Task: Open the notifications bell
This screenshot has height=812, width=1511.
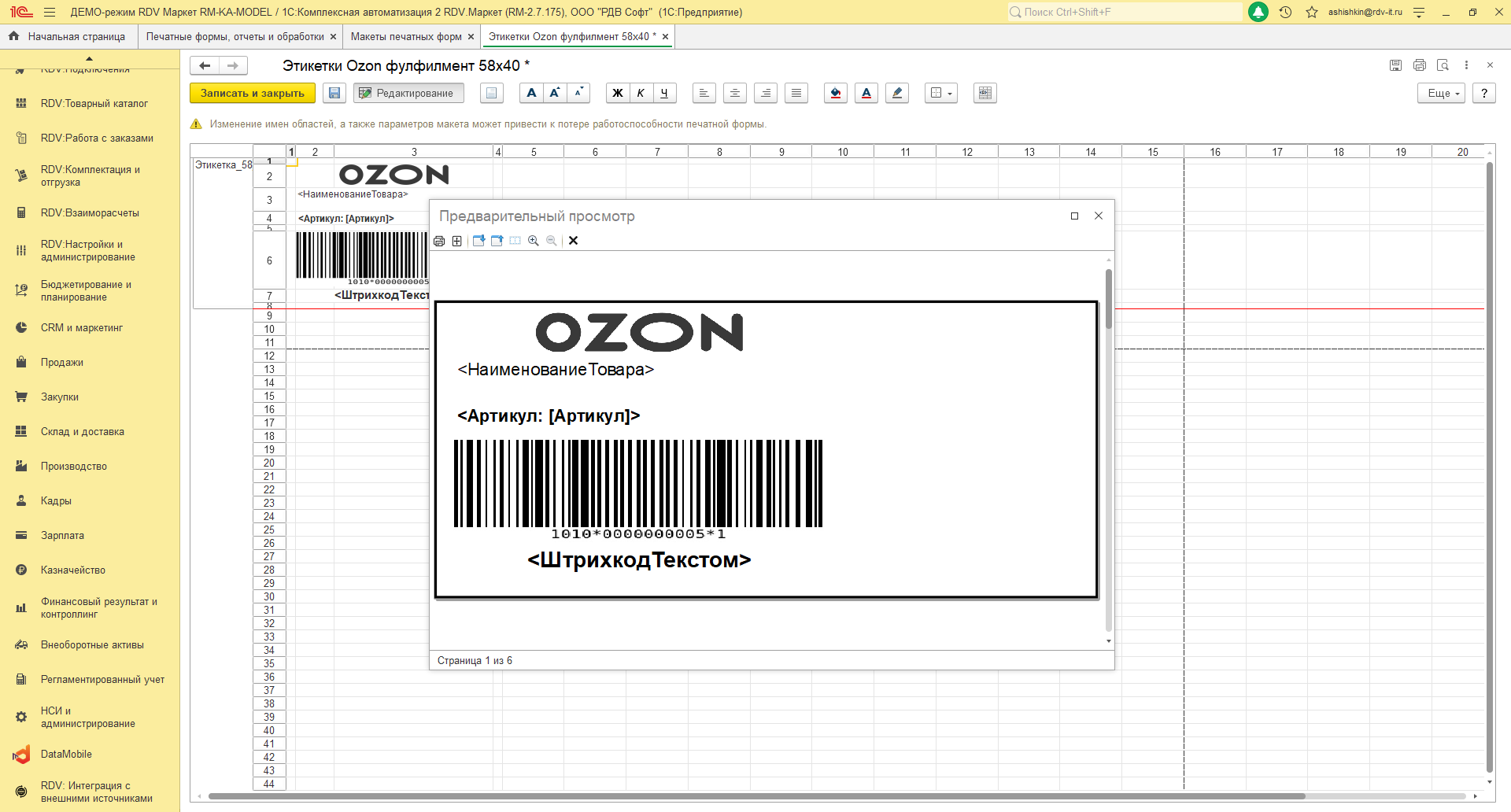Action: pyautogui.click(x=1258, y=12)
